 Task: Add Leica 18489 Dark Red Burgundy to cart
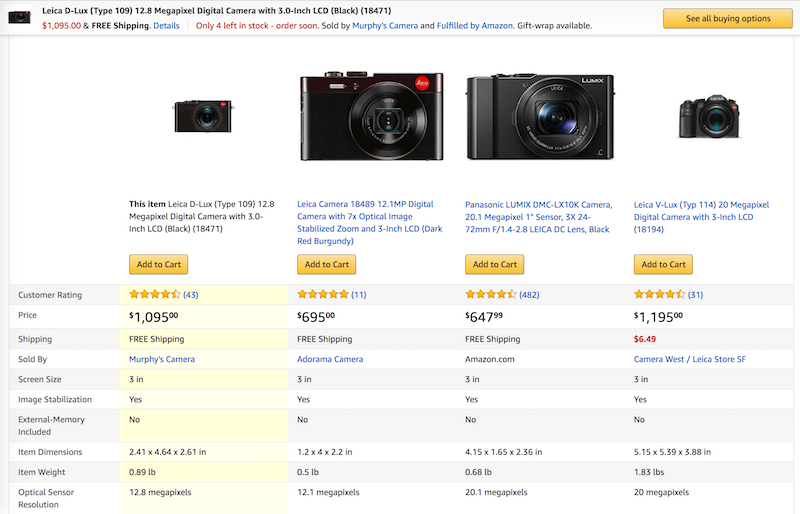(327, 264)
